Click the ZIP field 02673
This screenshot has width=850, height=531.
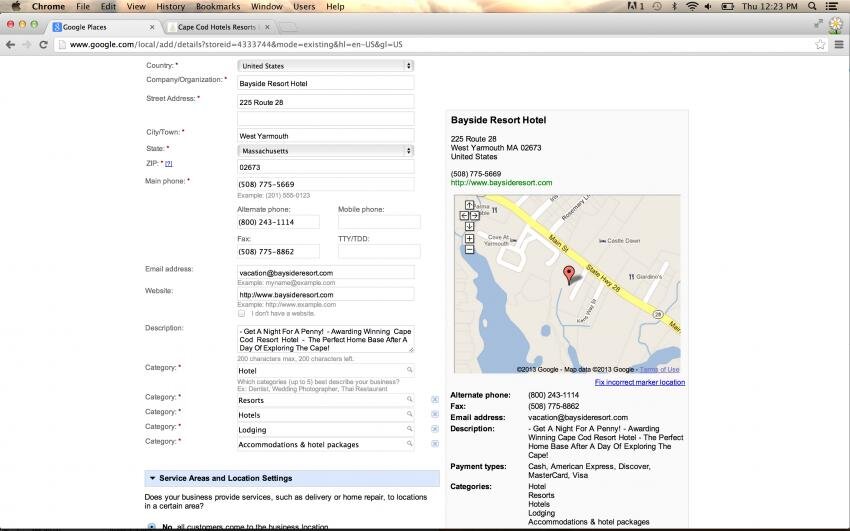pos(325,167)
